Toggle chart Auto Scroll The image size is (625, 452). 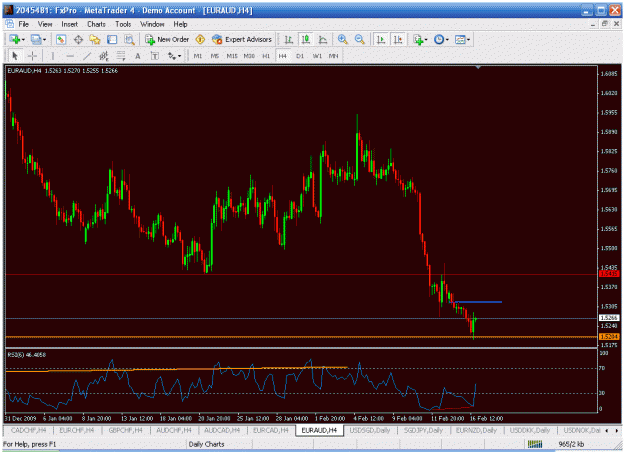click(x=381, y=39)
